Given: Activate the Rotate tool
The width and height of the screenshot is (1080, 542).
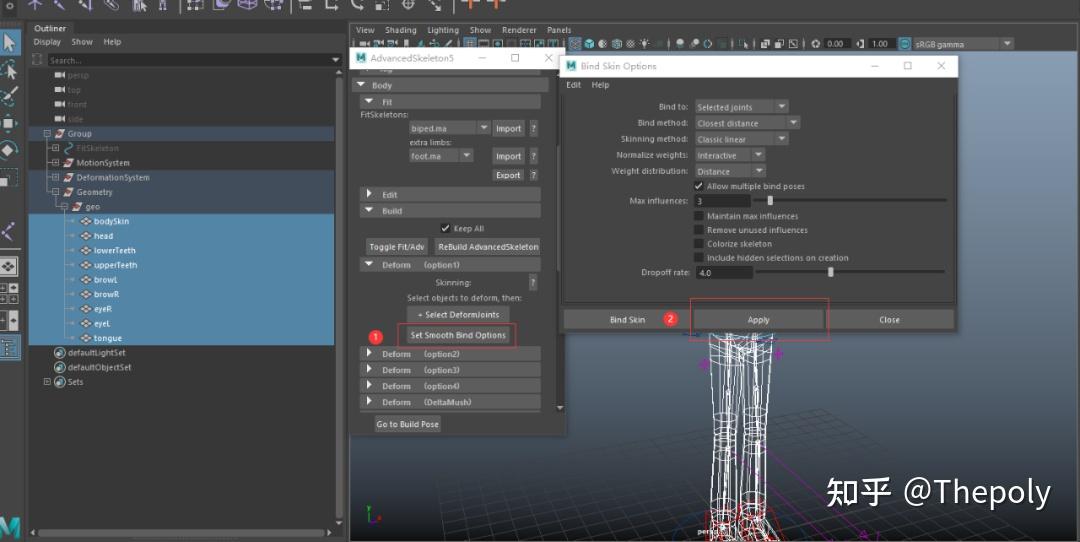Looking at the screenshot, I should 9,151.
